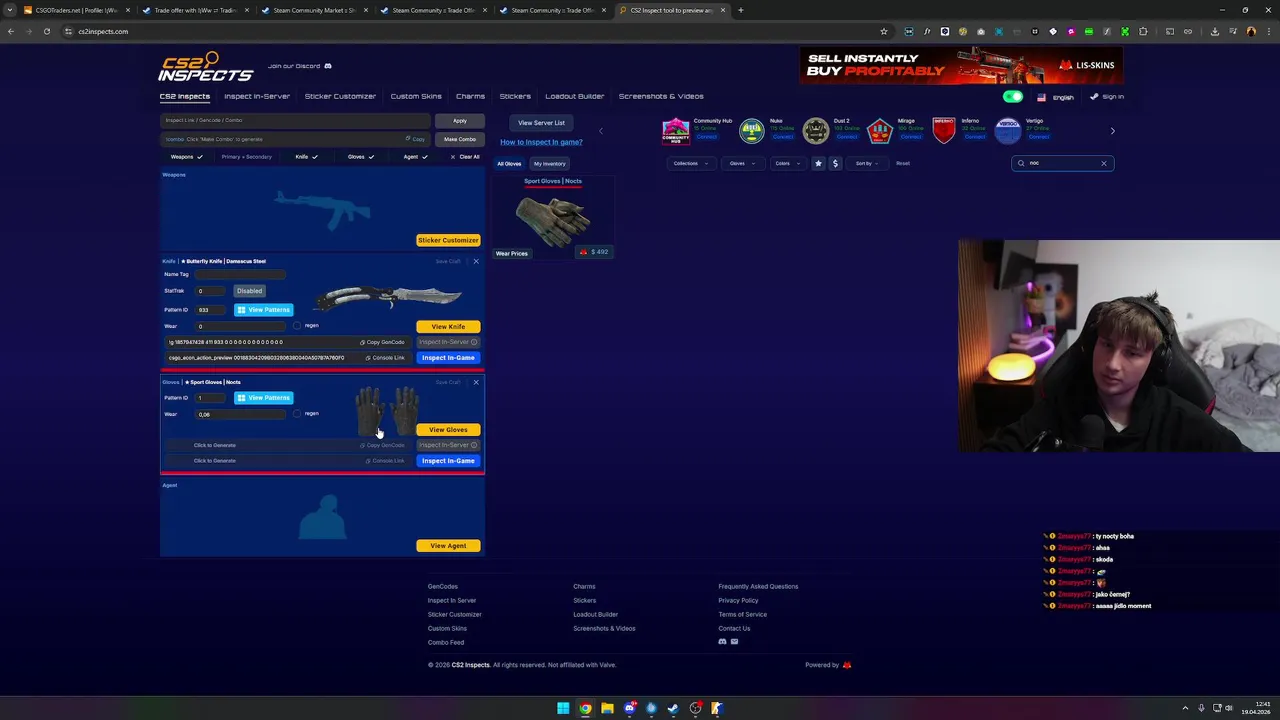The width and height of the screenshot is (1280, 720).
Task: Show next servers with the right arrow
Action: pos(1112,131)
